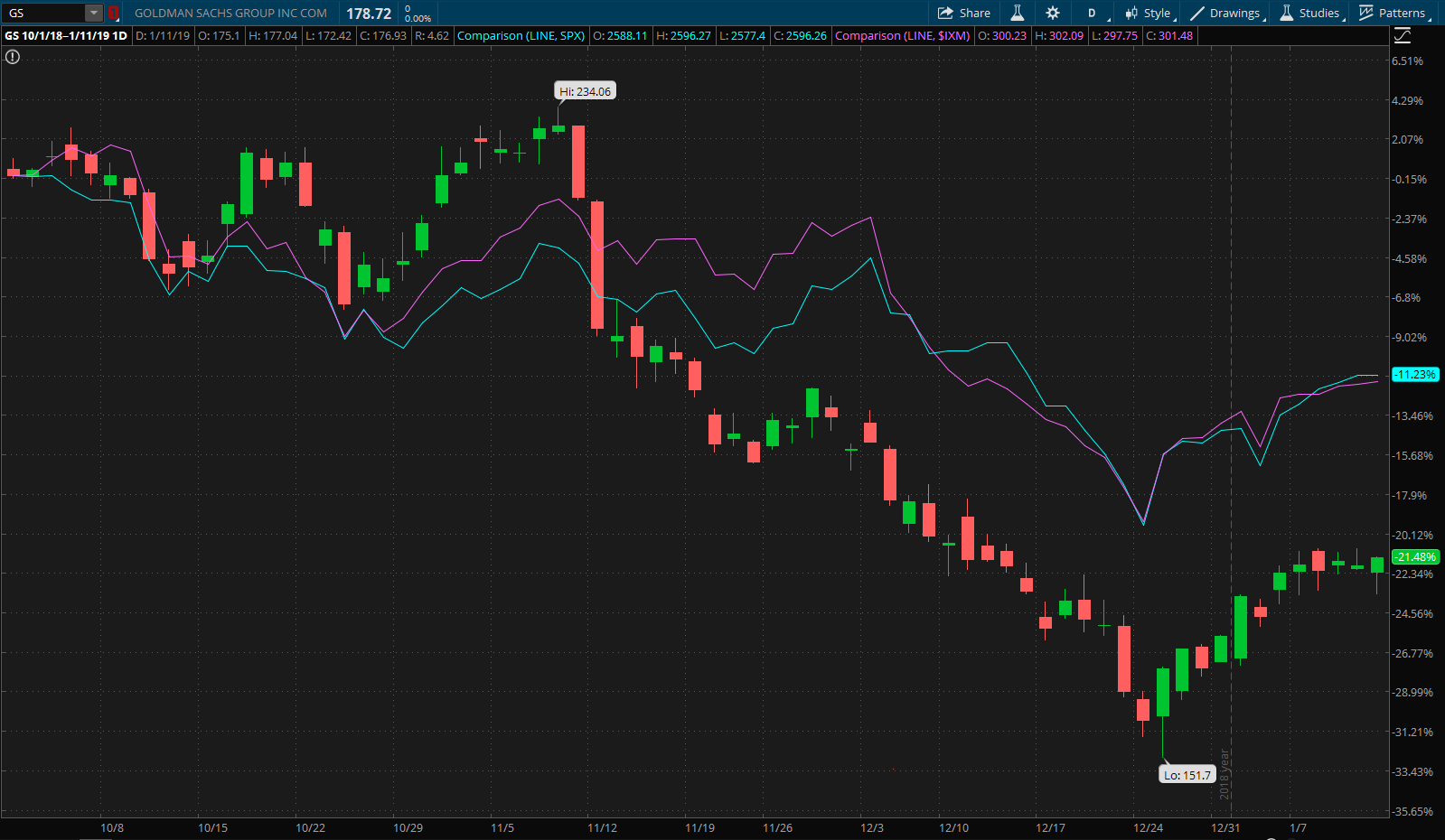The width and height of the screenshot is (1445, 840).
Task: Click the 0.00% change value in header
Action: (418, 18)
